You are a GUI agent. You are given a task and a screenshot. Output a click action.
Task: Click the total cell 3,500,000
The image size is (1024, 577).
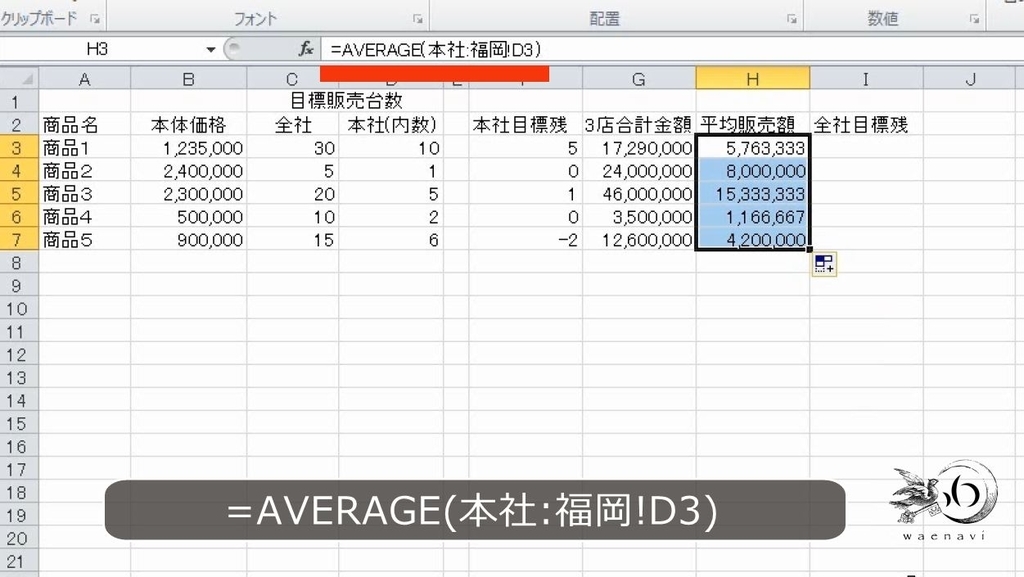click(639, 217)
